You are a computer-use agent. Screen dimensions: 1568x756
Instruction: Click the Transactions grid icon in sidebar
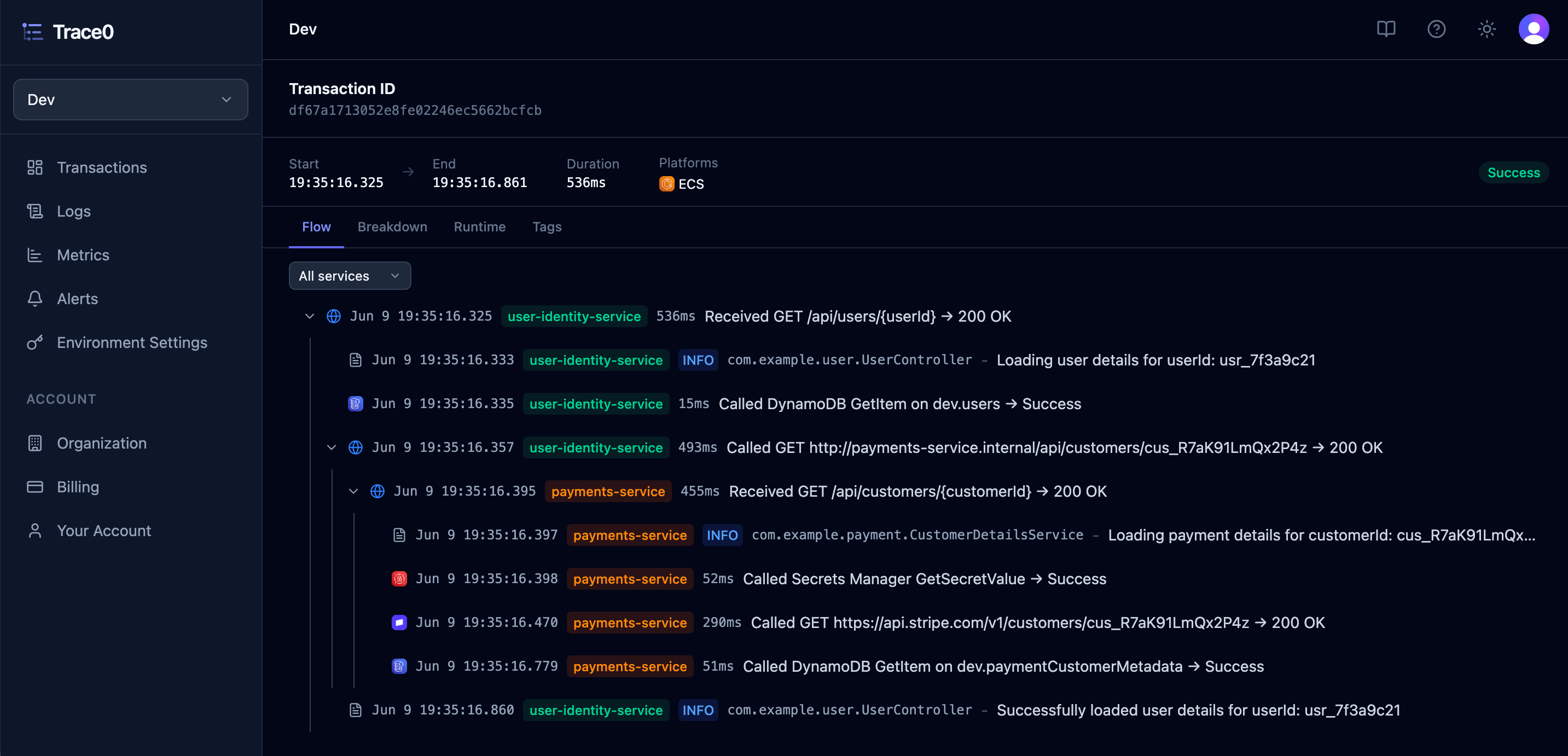point(34,167)
